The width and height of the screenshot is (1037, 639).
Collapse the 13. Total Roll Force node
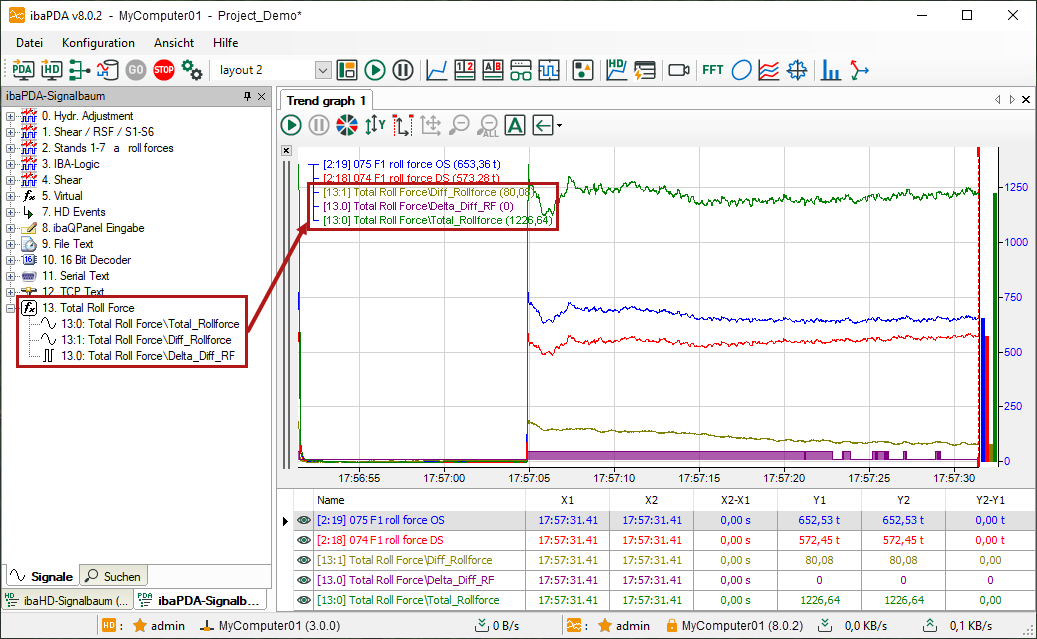click(x=10, y=308)
